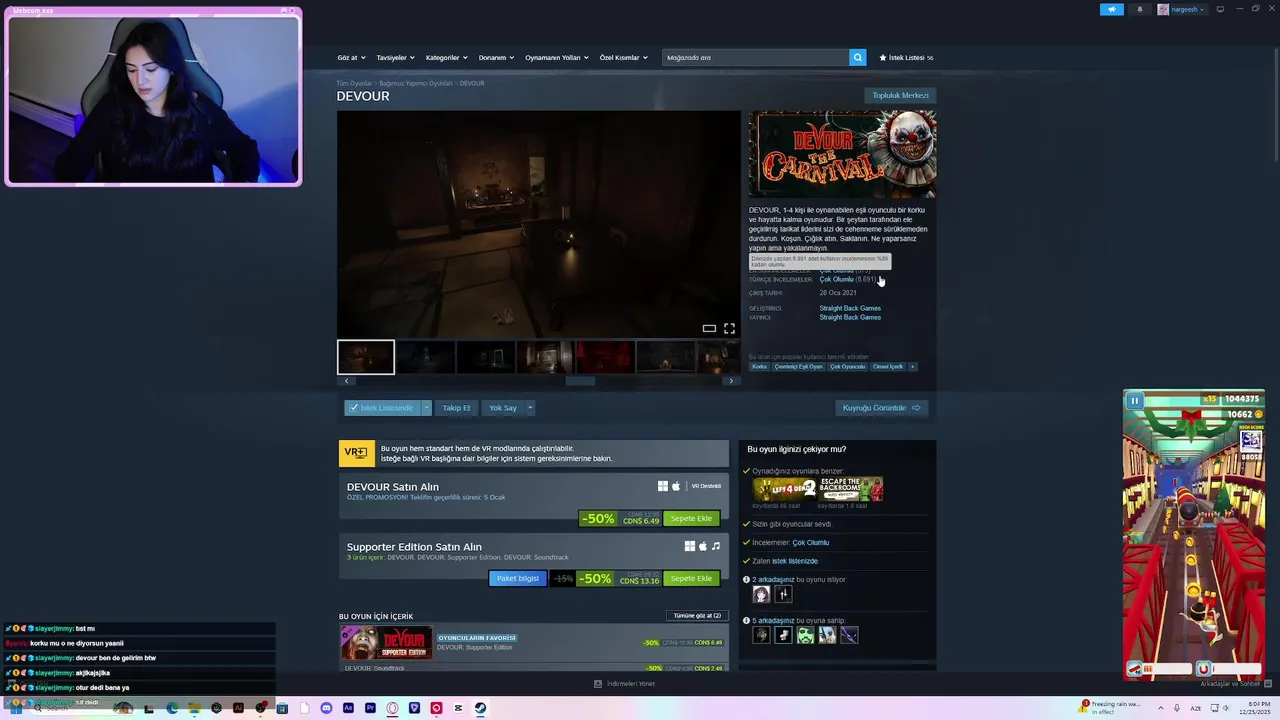Open Microsoft Edge from the taskbar
The height and width of the screenshot is (720, 1280).
[172, 708]
